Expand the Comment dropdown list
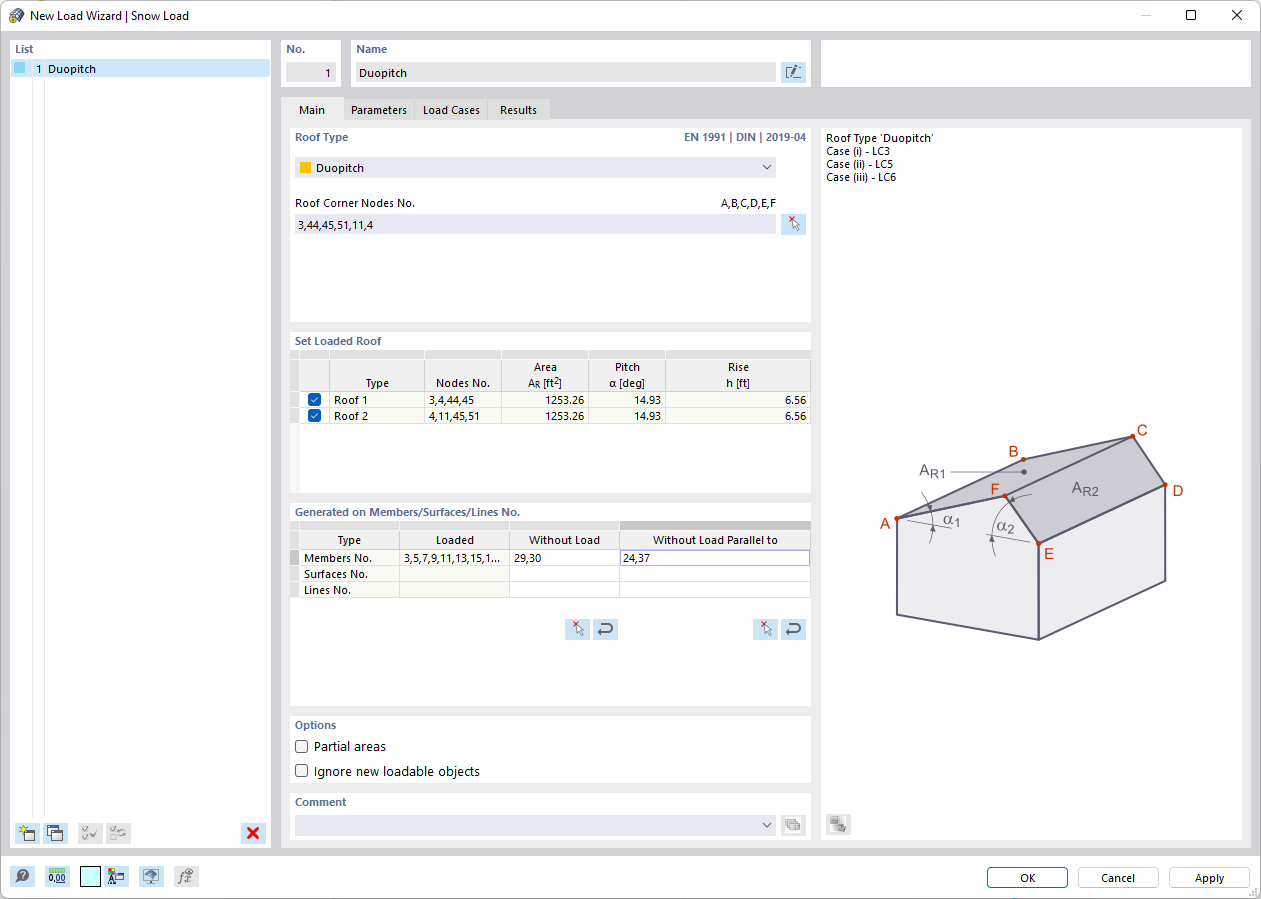The width and height of the screenshot is (1261, 899). (x=767, y=825)
